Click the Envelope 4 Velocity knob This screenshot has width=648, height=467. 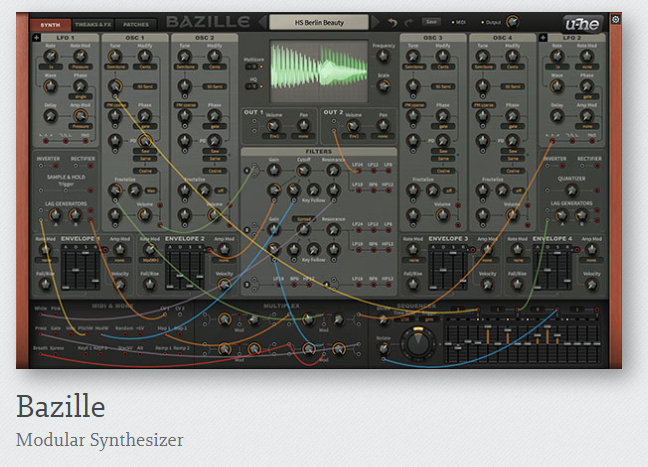pyautogui.click(x=591, y=284)
